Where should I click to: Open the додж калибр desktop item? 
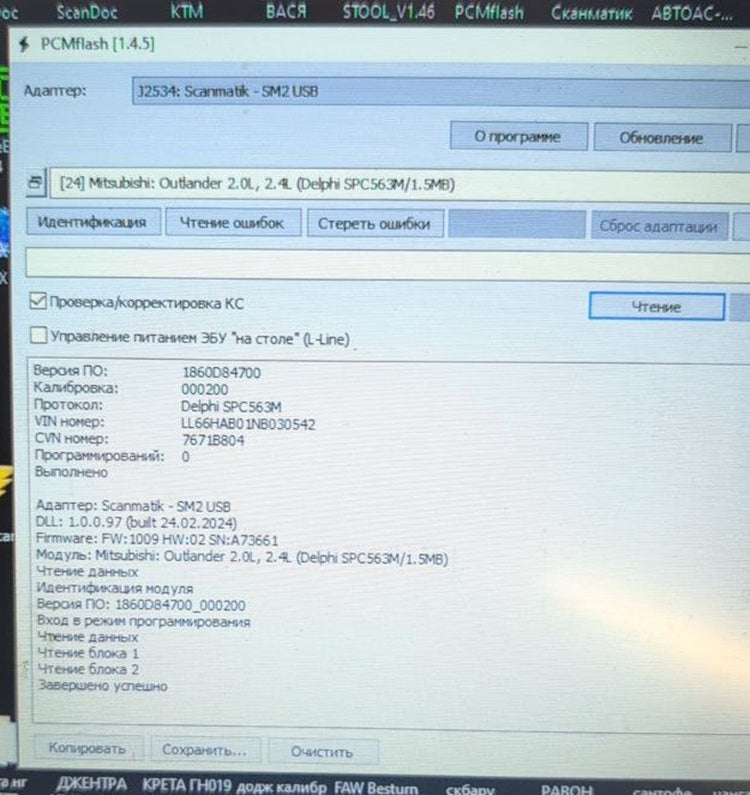pyautogui.click(x=282, y=787)
